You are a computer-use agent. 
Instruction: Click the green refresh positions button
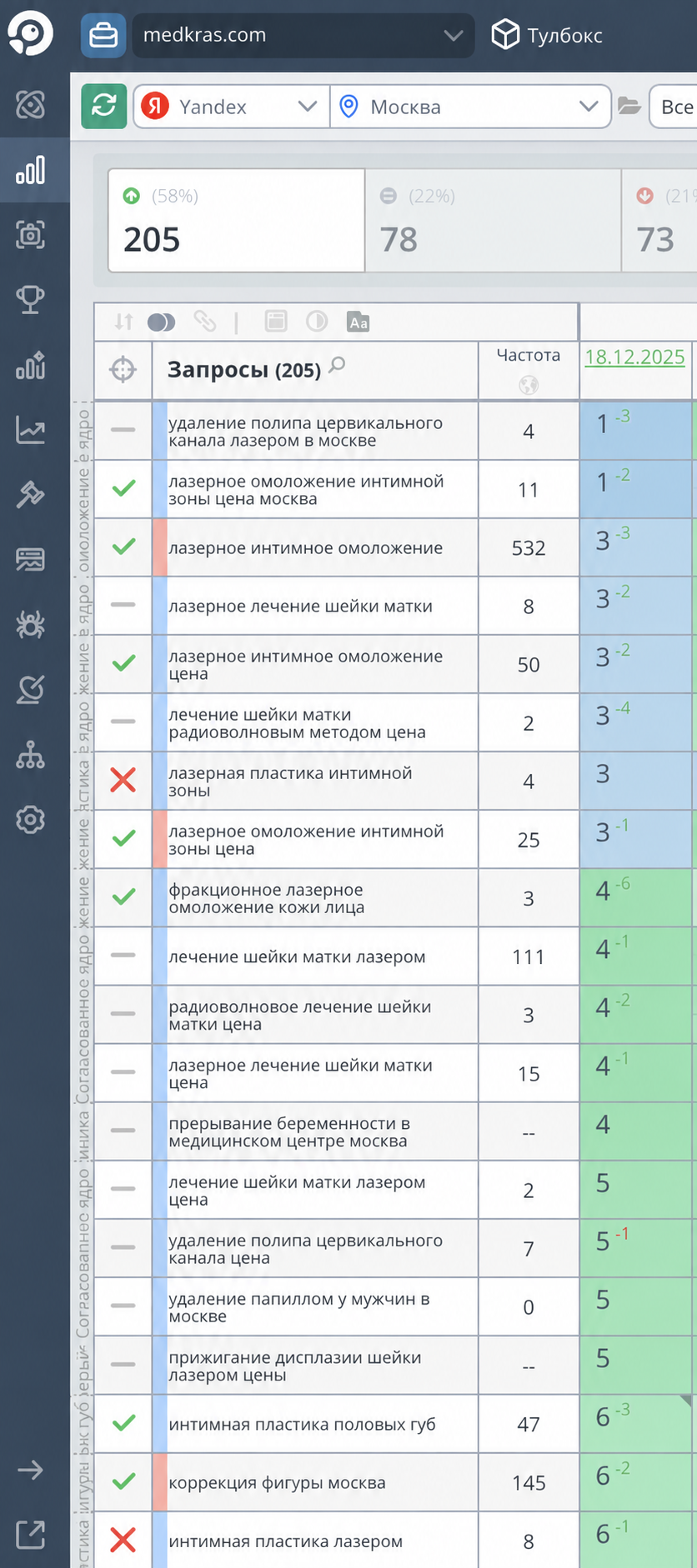point(103,106)
